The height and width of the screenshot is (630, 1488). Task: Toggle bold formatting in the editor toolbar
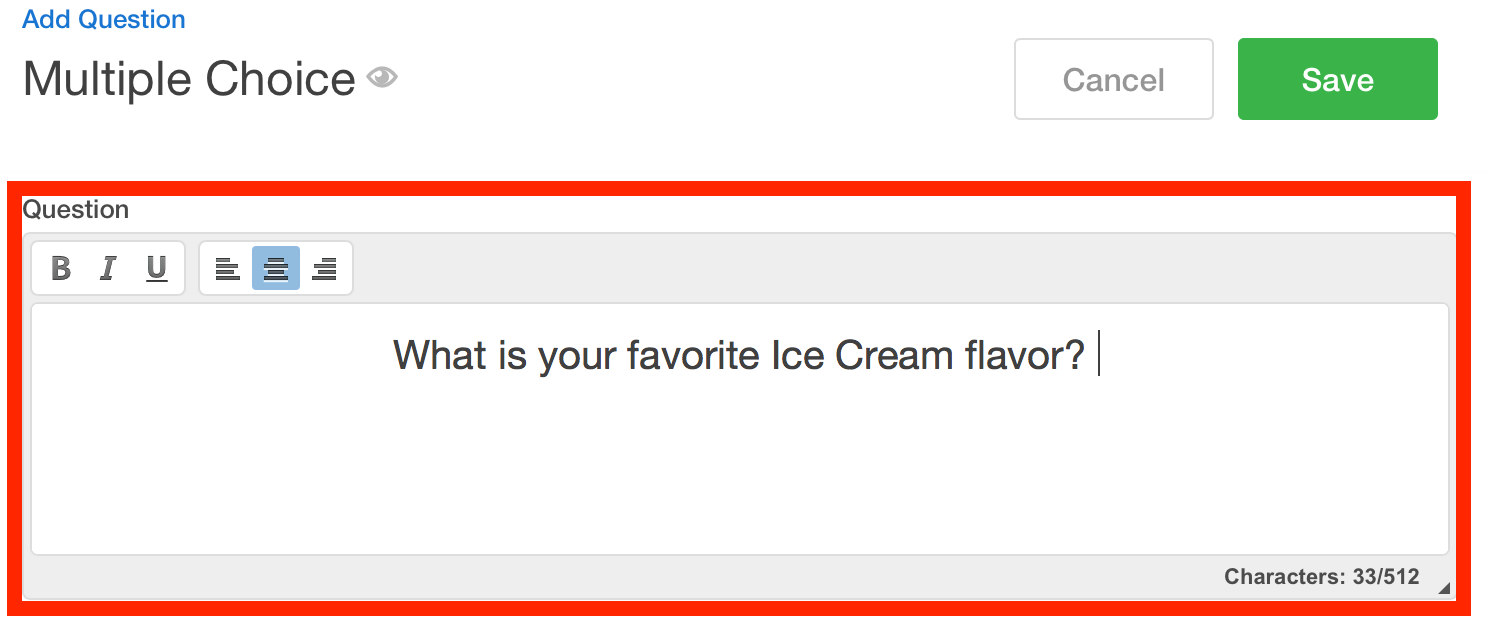point(60,268)
